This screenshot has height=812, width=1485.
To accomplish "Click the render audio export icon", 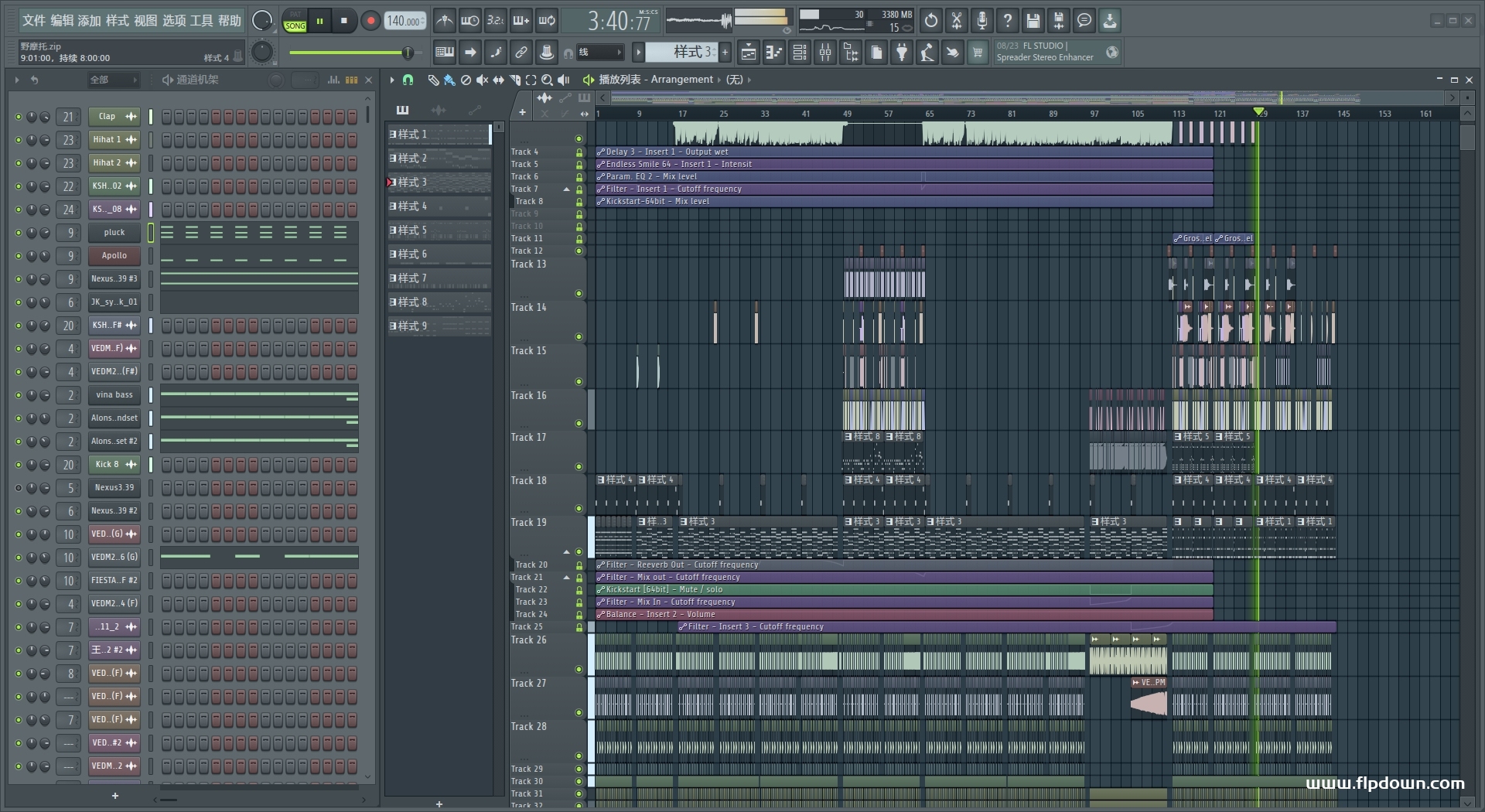I will [x=1059, y=21].
